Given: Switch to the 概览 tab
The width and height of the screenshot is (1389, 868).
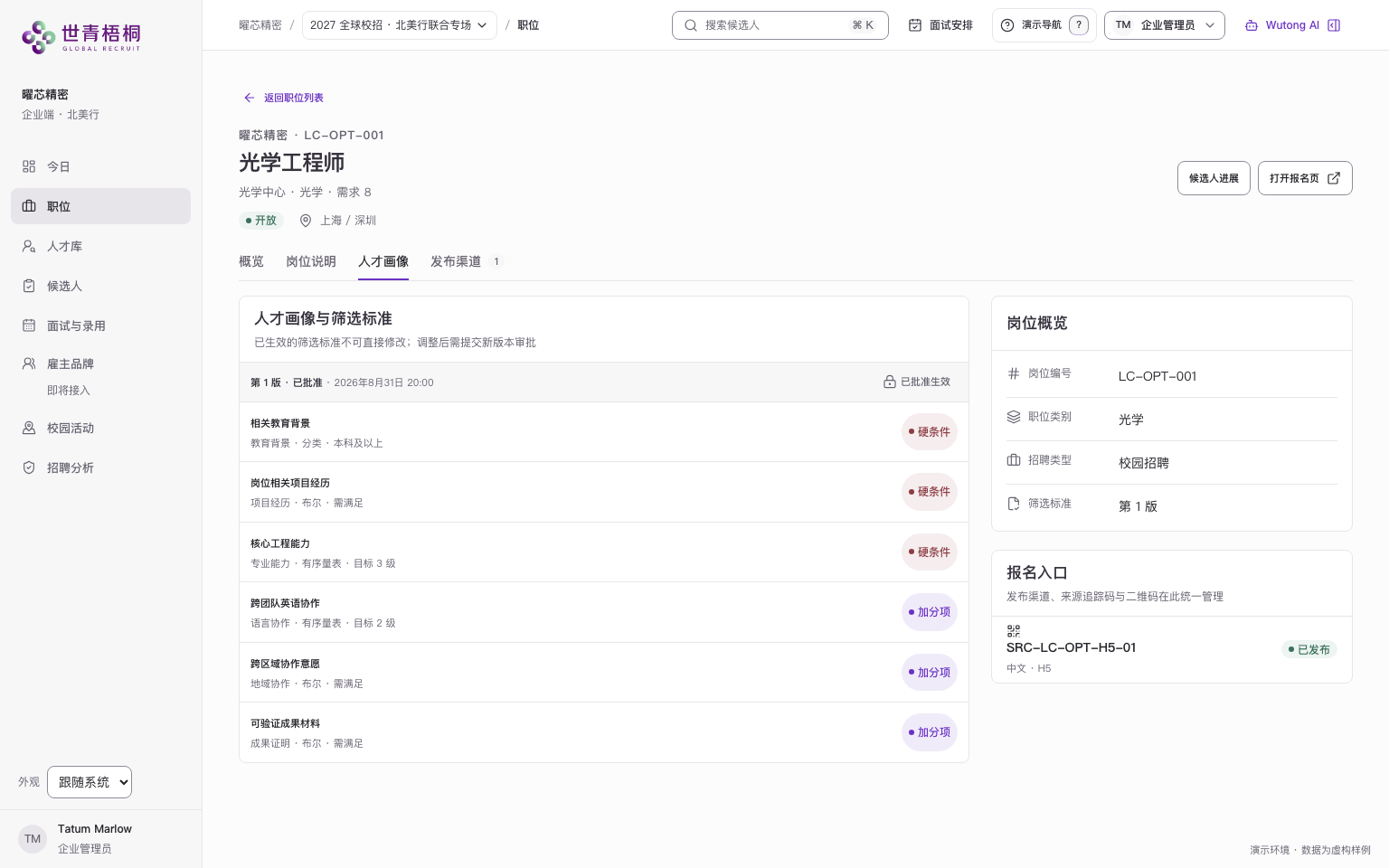Looking at the screenshot, I should click(x=251, y=261).
